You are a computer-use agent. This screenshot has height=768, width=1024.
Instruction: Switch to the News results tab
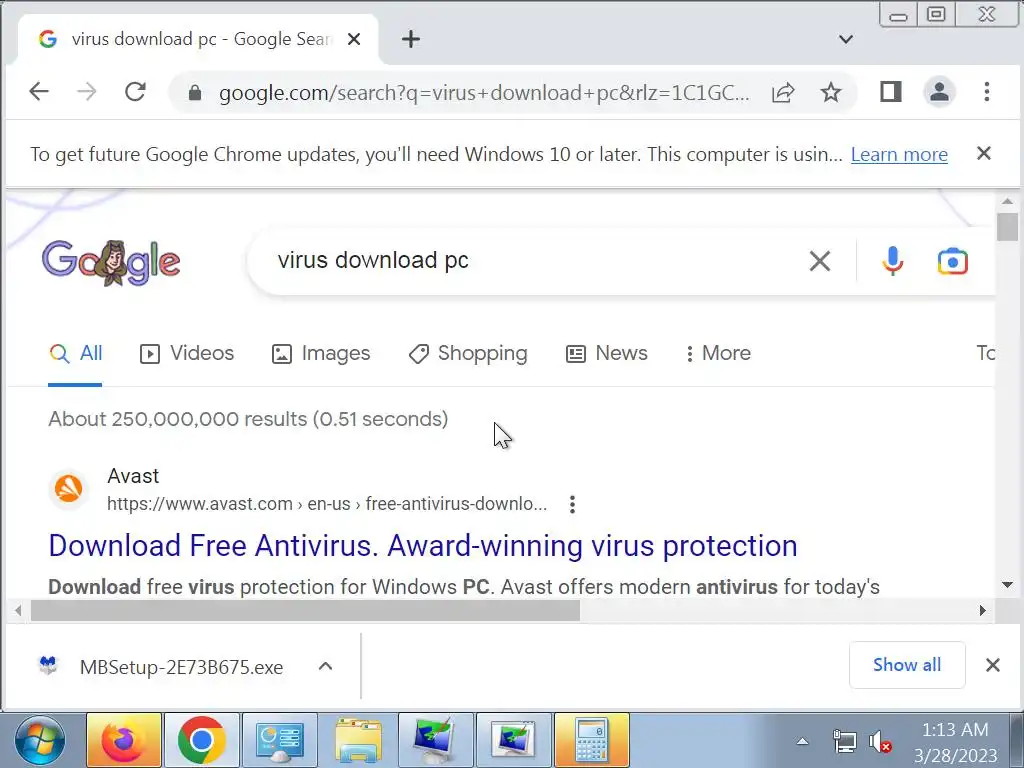(607, 353)
